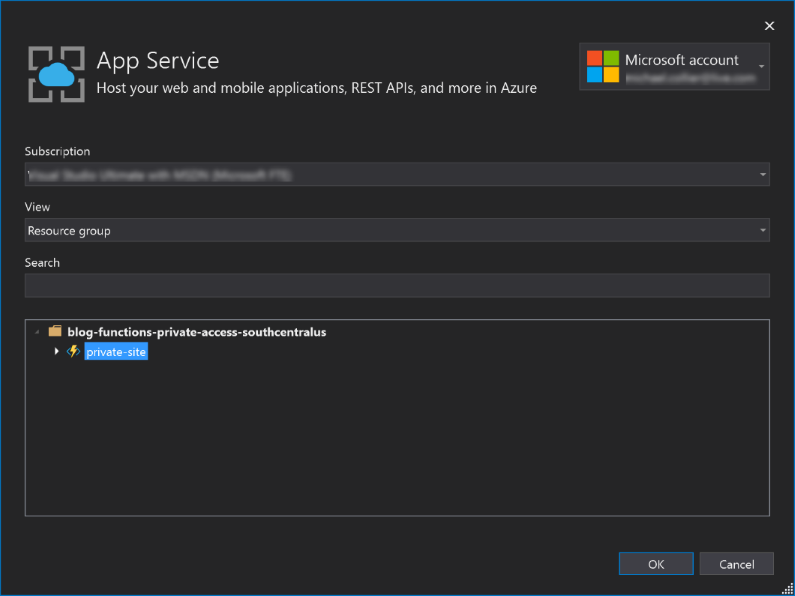Click the Microsoft account label
Viewport: 795px width, 596px height.
click(681, 60)
